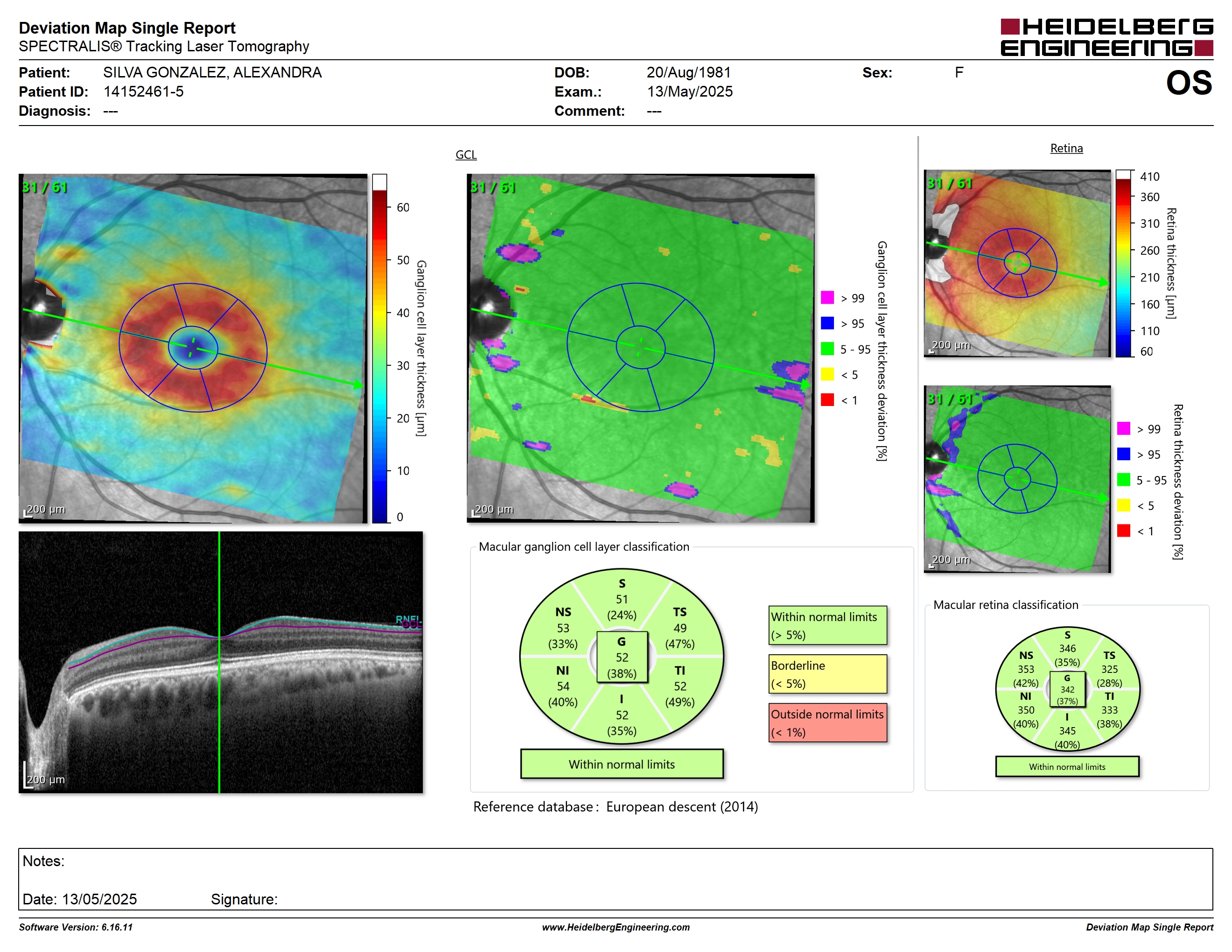Click the 'RNFL' layer label on B-scan

407,619
